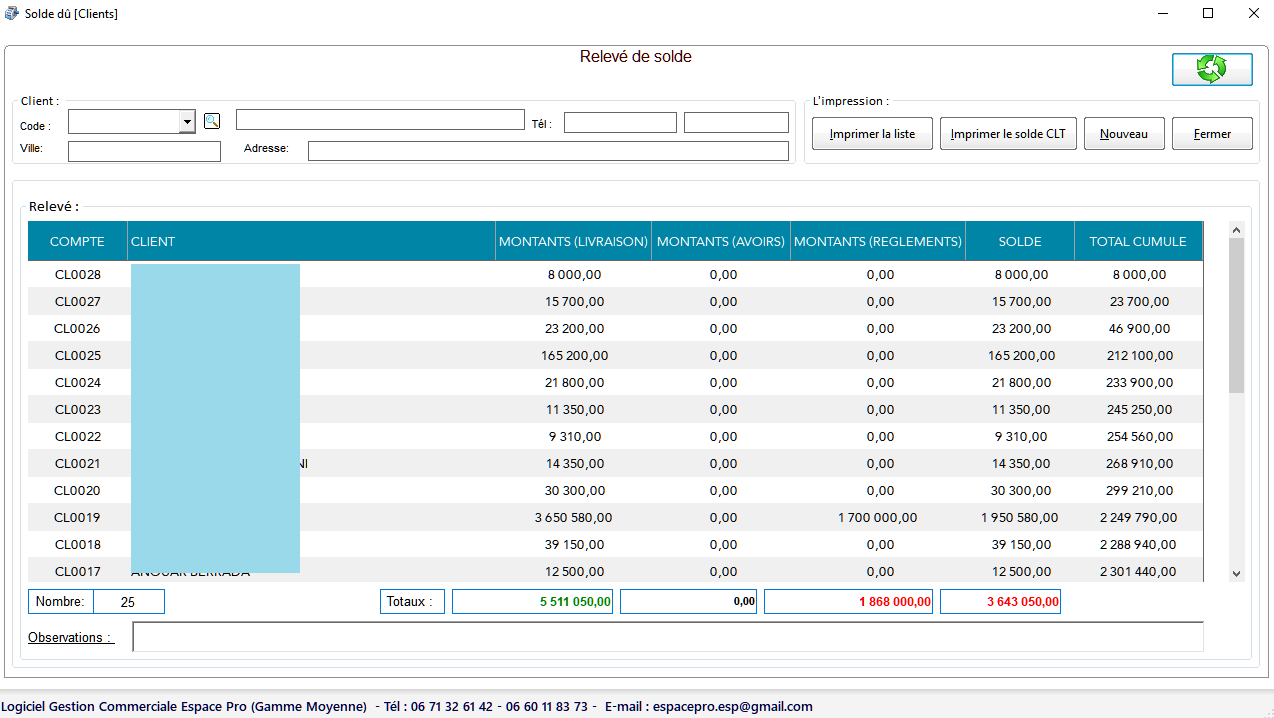Select the MONTANTS (LIVRAISON) column header
Image resolution: width=1274 pixels, height=718 pixels.
[x=573, y=241]
